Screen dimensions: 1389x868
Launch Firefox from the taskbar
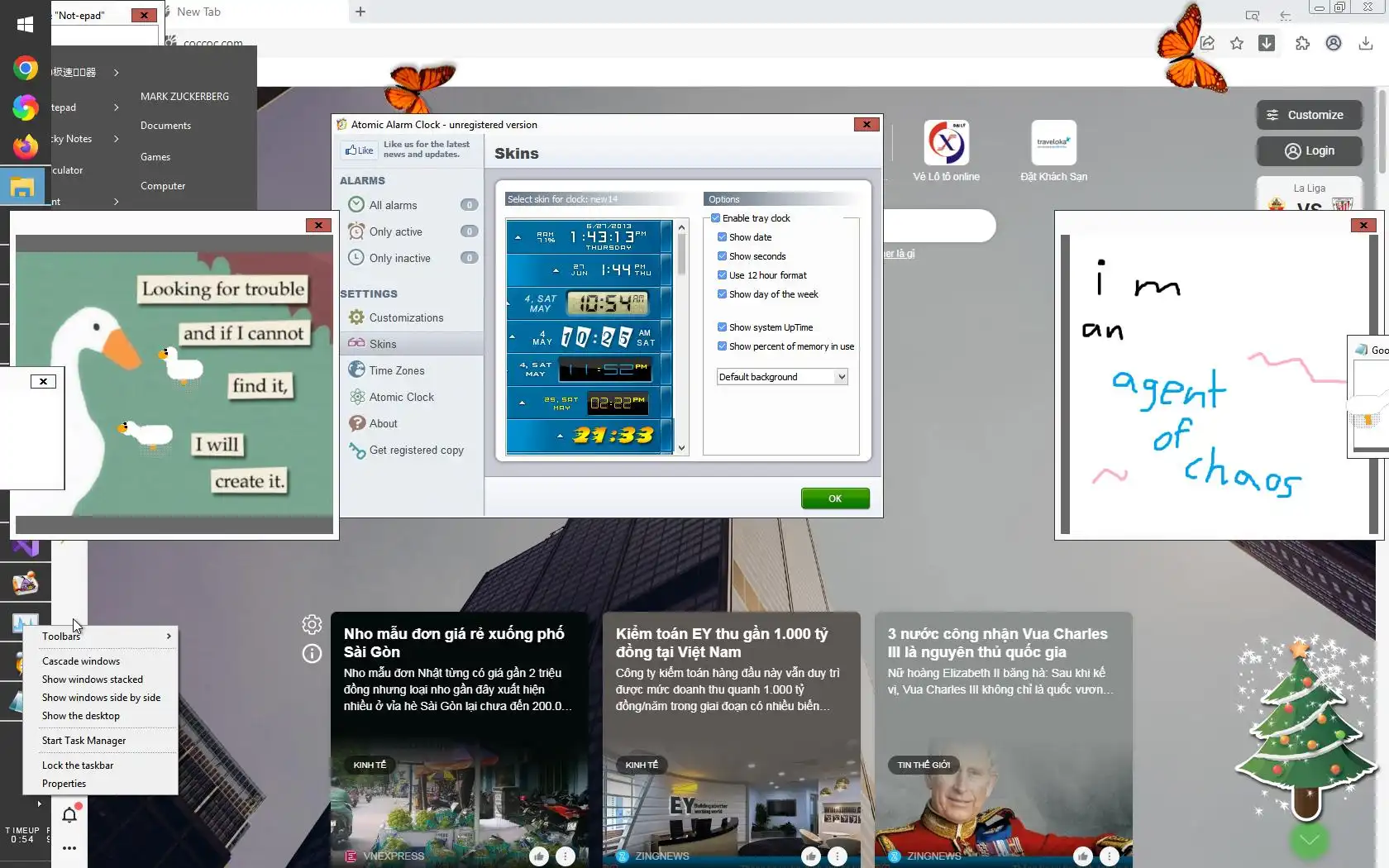[25, 147]
